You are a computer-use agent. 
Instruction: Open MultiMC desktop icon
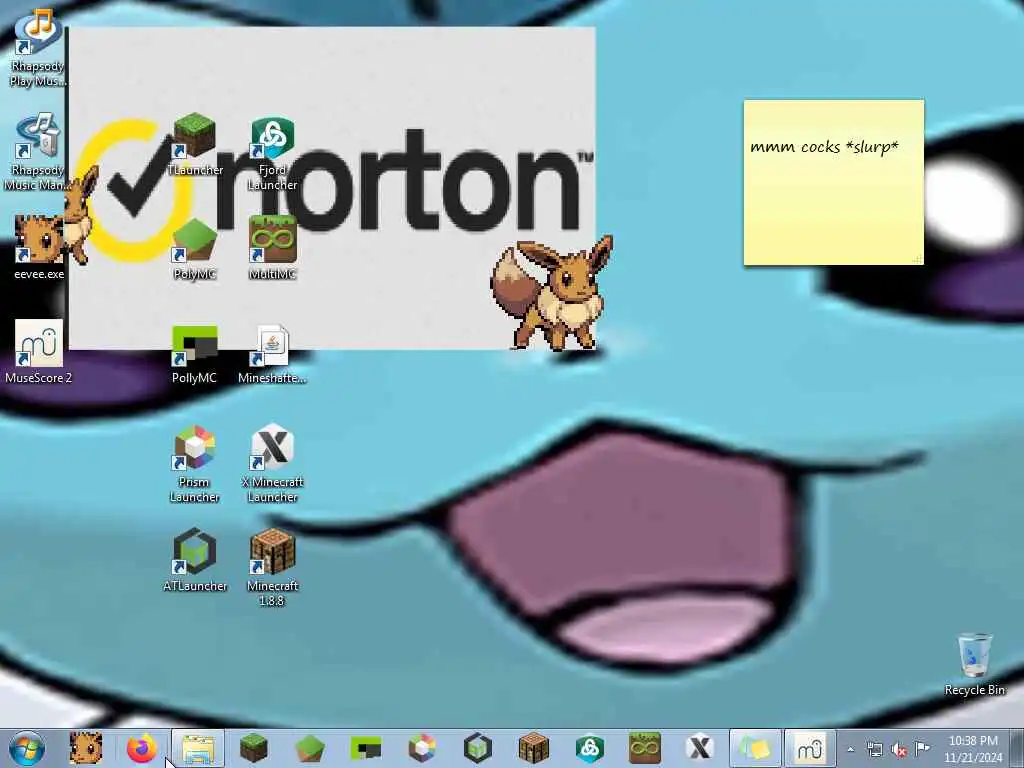click(272, 248)
